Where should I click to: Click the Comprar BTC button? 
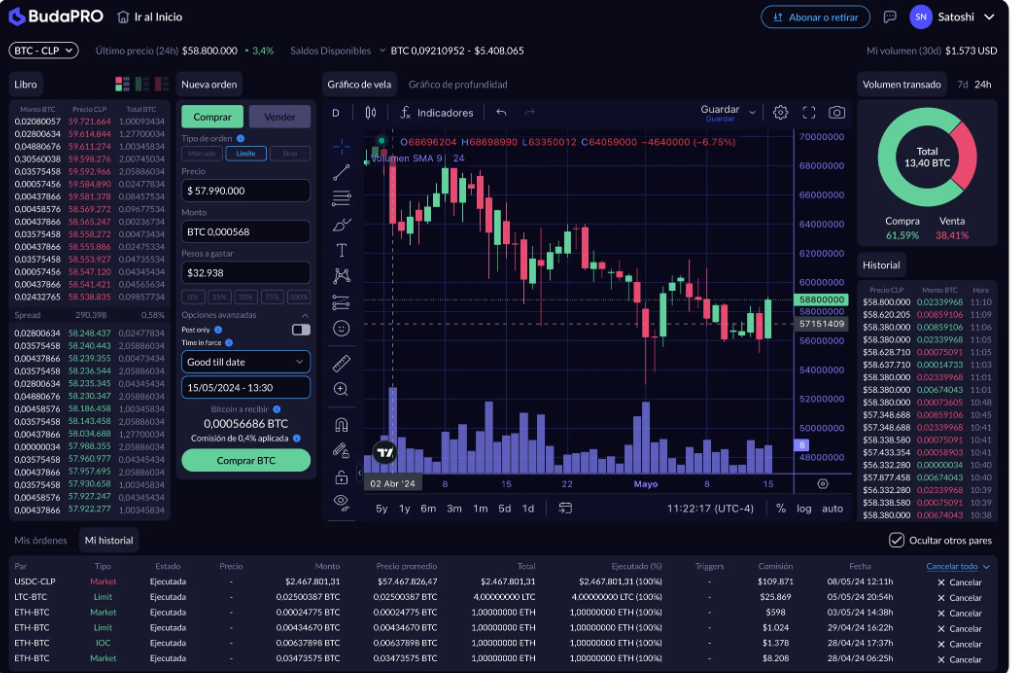click(x=246, y=460)
